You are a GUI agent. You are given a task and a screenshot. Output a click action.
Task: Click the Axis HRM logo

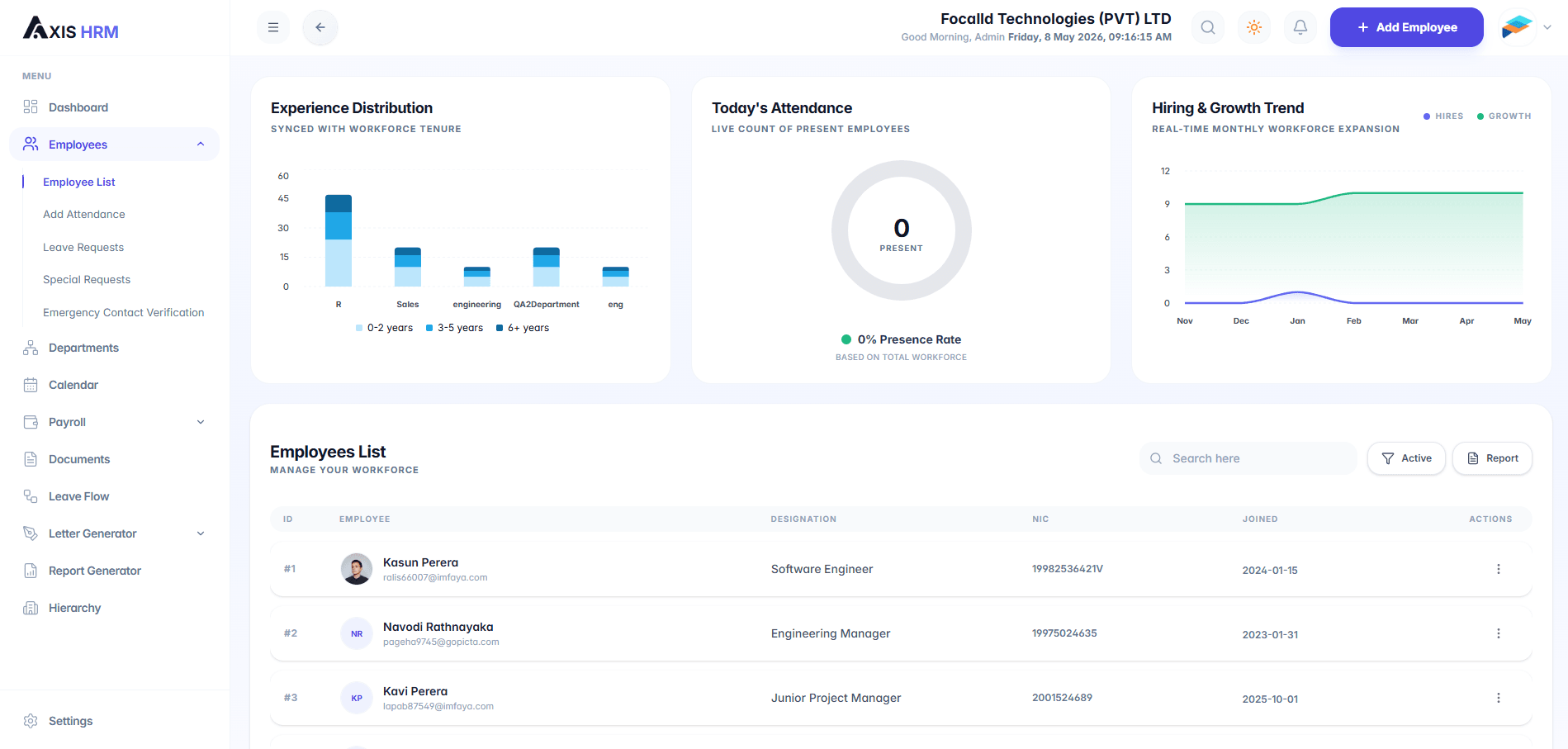pyautogui.click(x=71, y=29)
